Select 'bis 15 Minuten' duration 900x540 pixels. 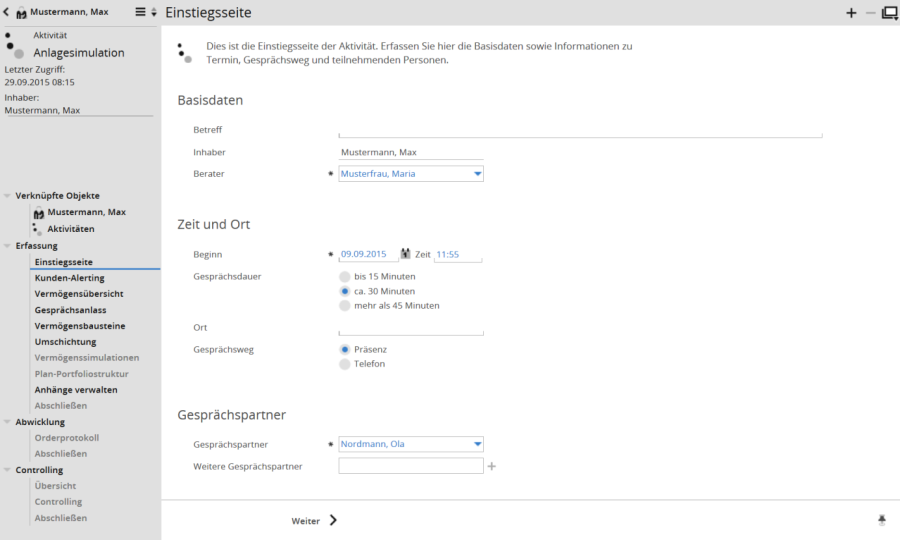(x=345, y=276)
